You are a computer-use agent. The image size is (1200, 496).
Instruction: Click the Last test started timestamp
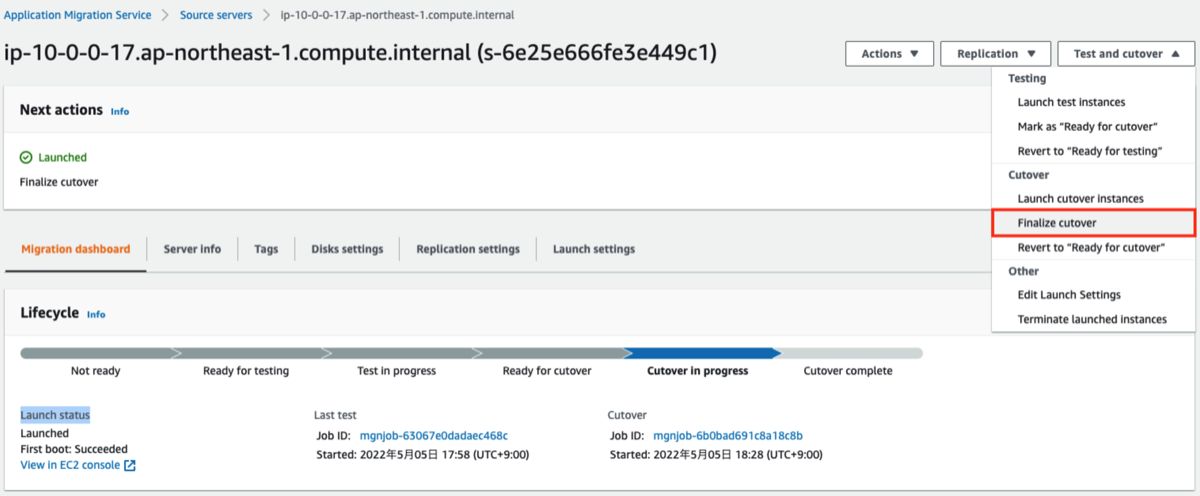421,454
